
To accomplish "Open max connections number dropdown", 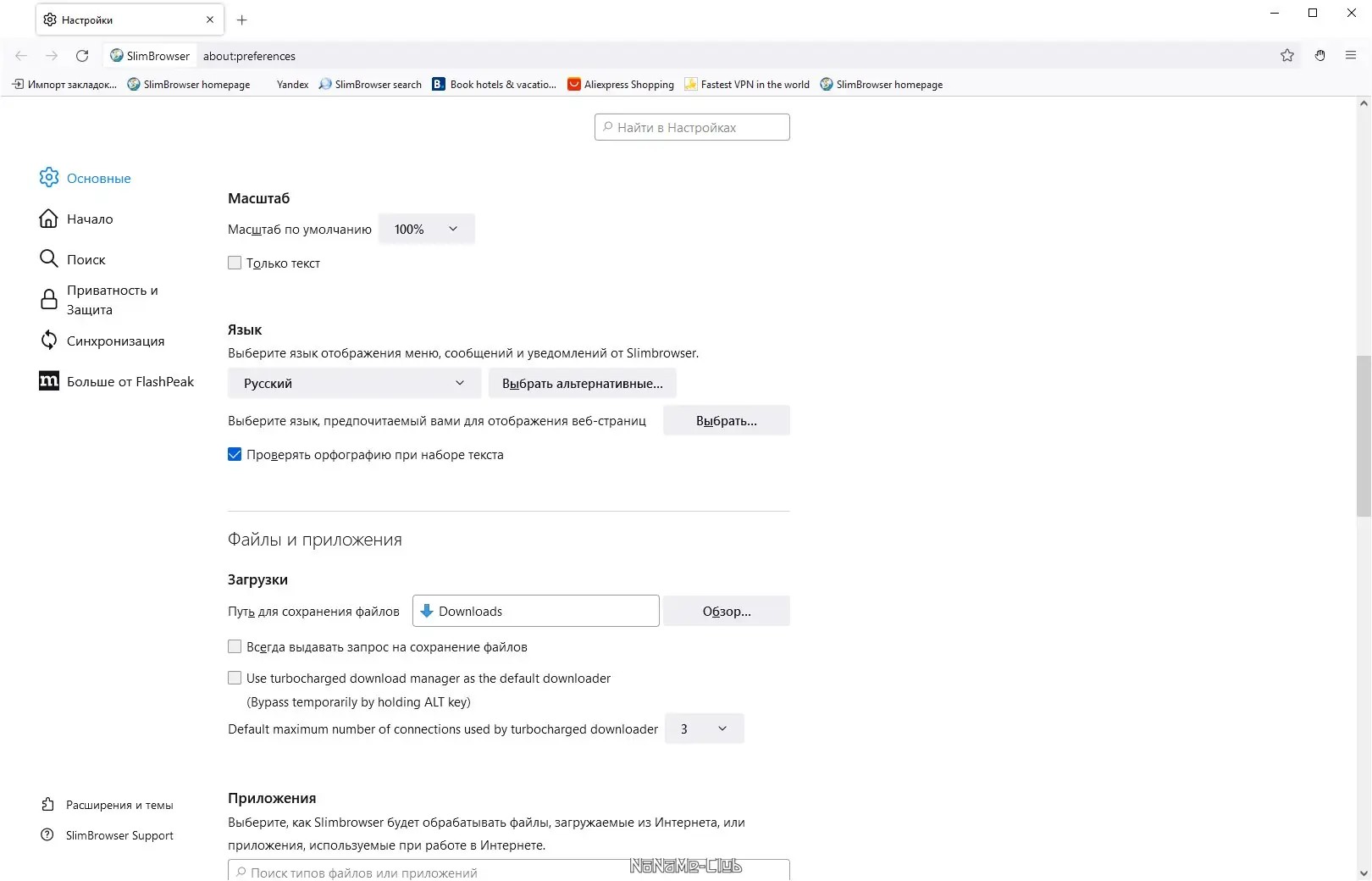I will 704,729.
